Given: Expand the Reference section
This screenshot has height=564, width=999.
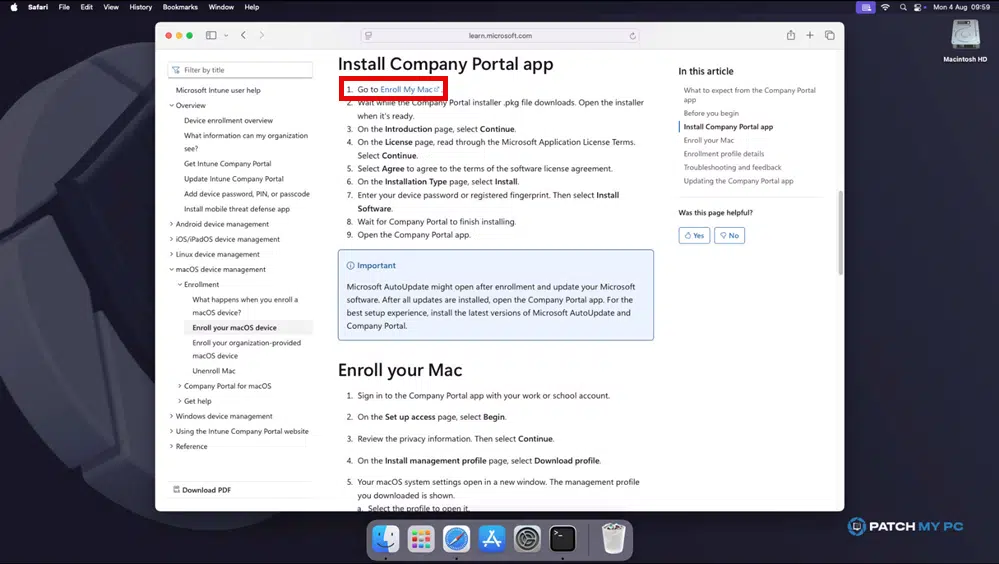Looking at the screenshot, I should (171, 446).
